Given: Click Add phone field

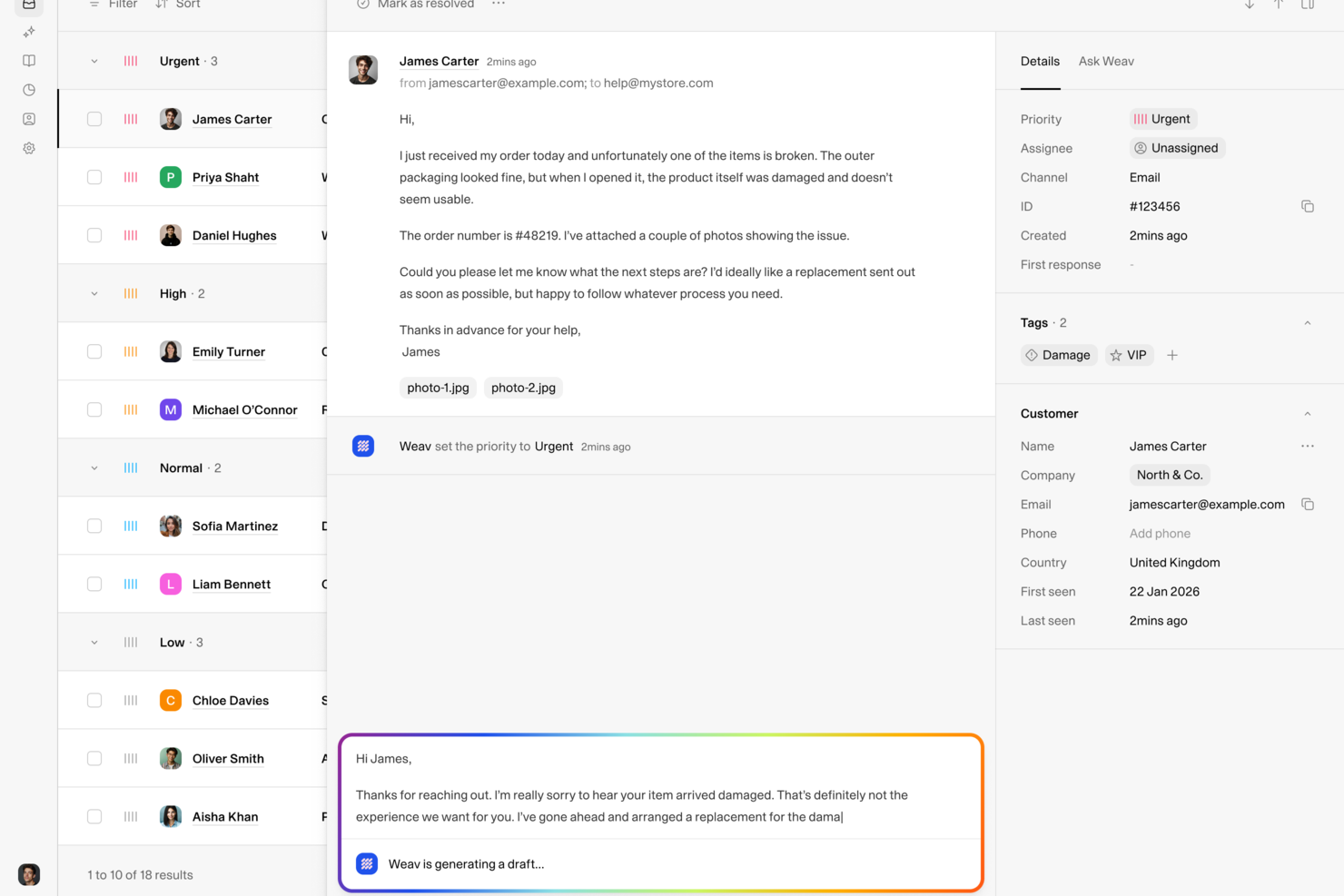Looking at the screenshot, I should pyautogui.click(x=1160, y=533).
